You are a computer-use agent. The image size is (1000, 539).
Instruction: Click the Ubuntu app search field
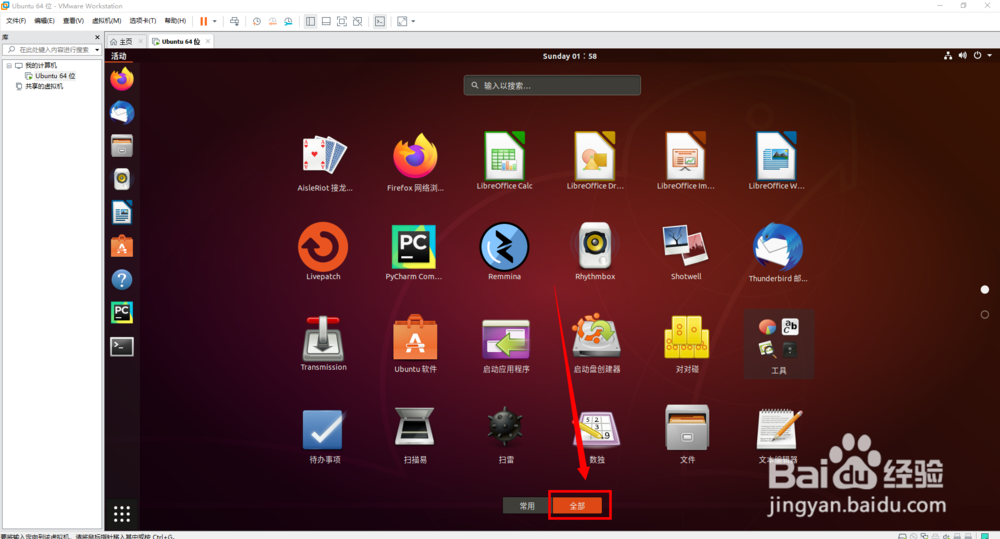point(552,85)
